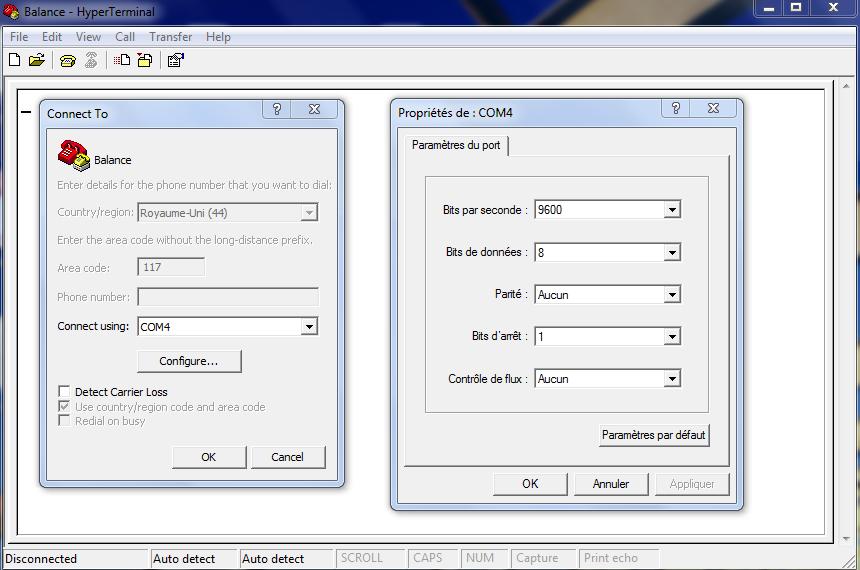Toggle Use country/region code and area code

click(x=64, y=407)
